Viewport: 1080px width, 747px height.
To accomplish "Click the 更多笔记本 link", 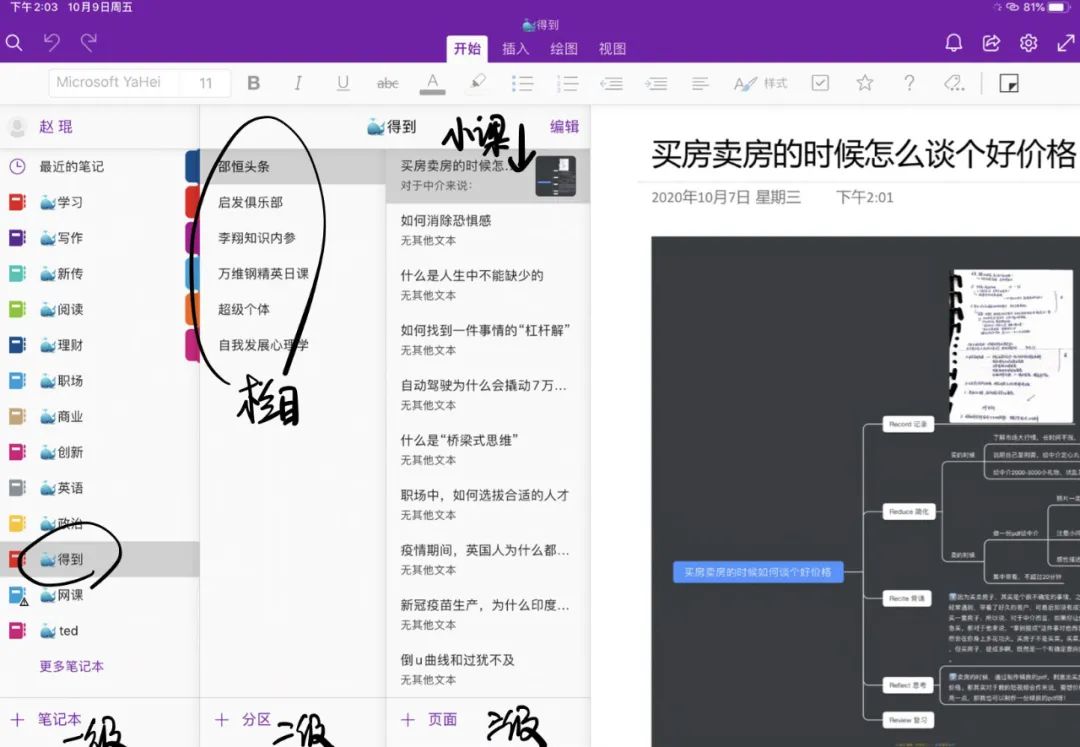I will [x=71, y=666].
